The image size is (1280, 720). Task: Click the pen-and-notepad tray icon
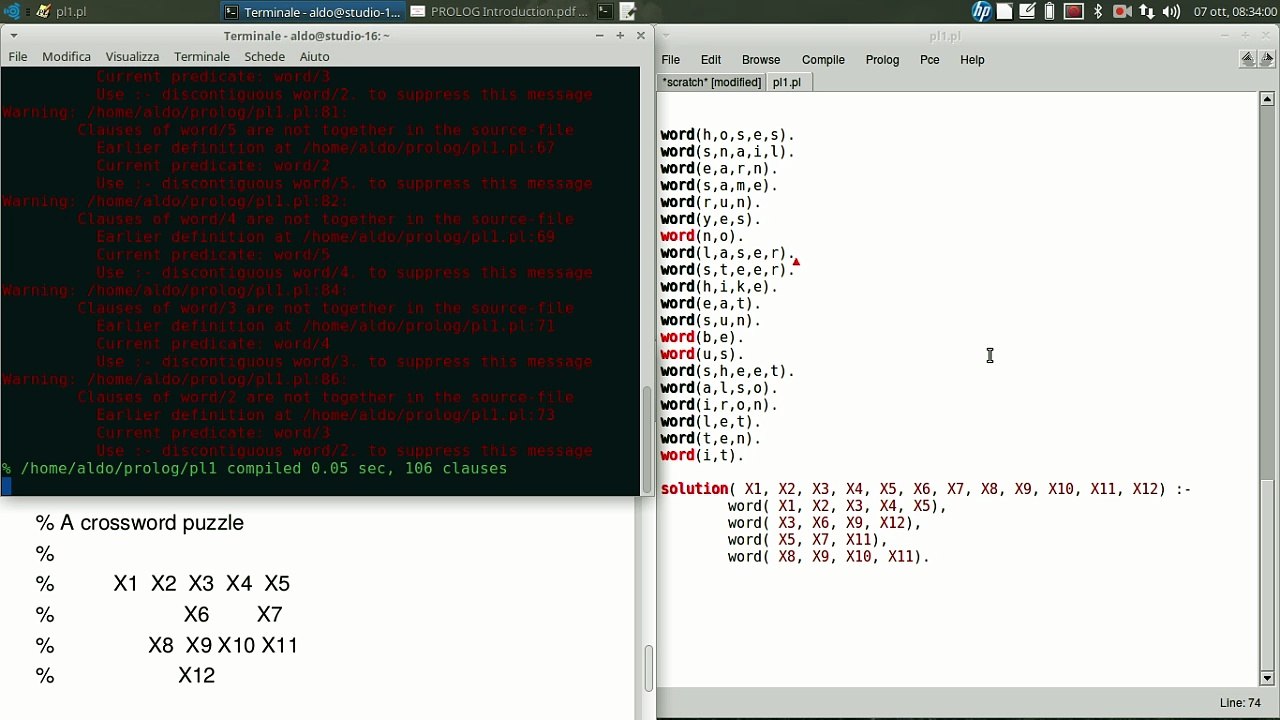click(x=1027, y=12)
